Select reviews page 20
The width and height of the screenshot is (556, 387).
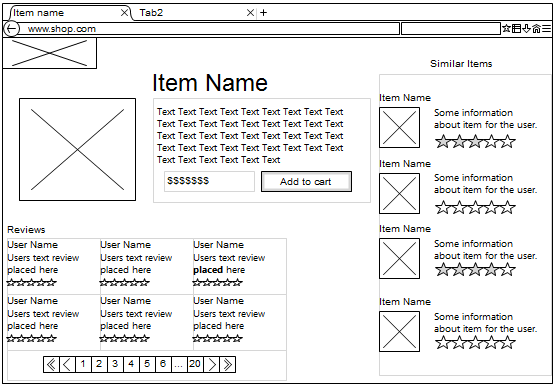(x=195, y=364)
